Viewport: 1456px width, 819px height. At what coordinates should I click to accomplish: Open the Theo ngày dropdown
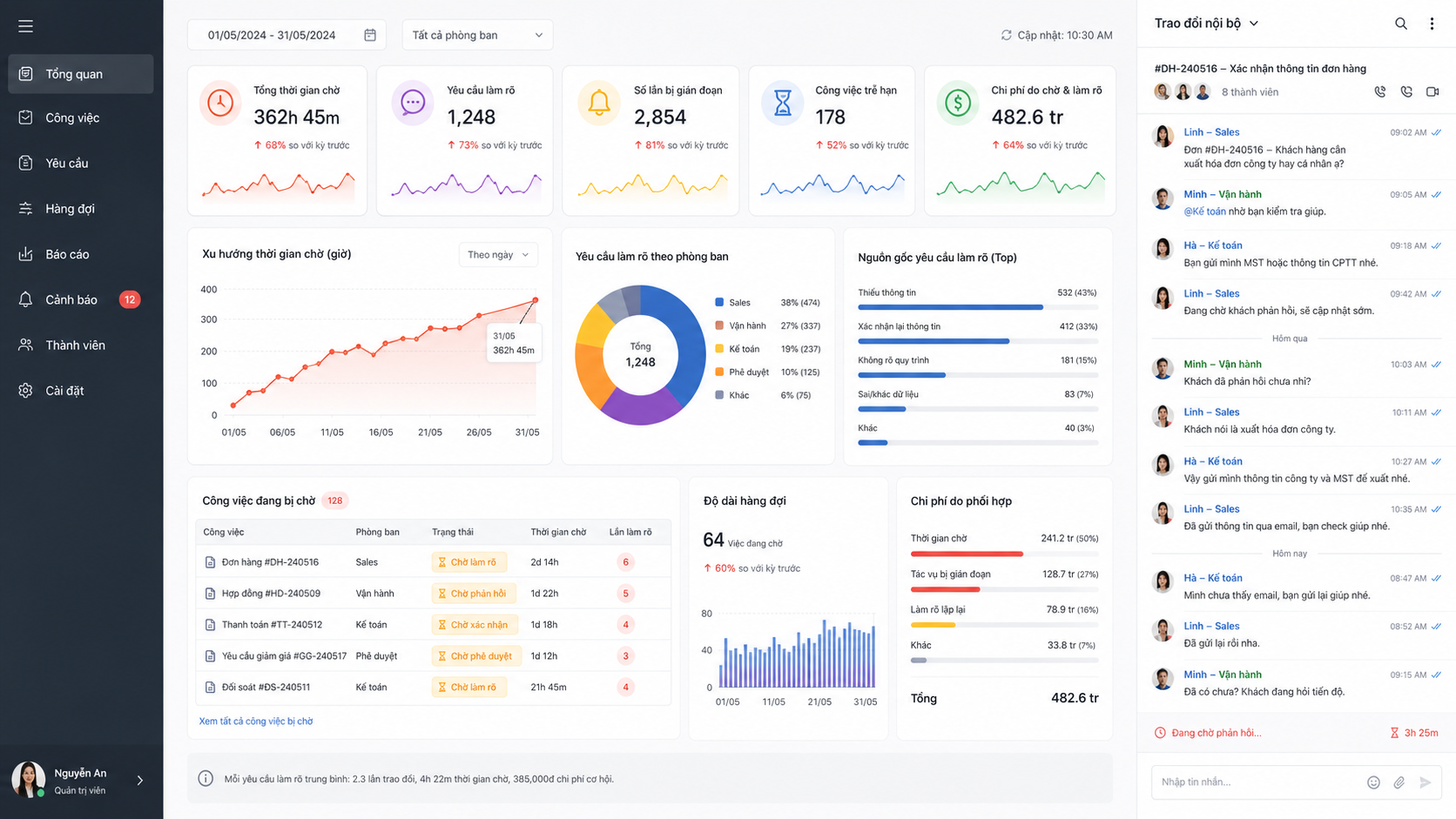point(498,255)
